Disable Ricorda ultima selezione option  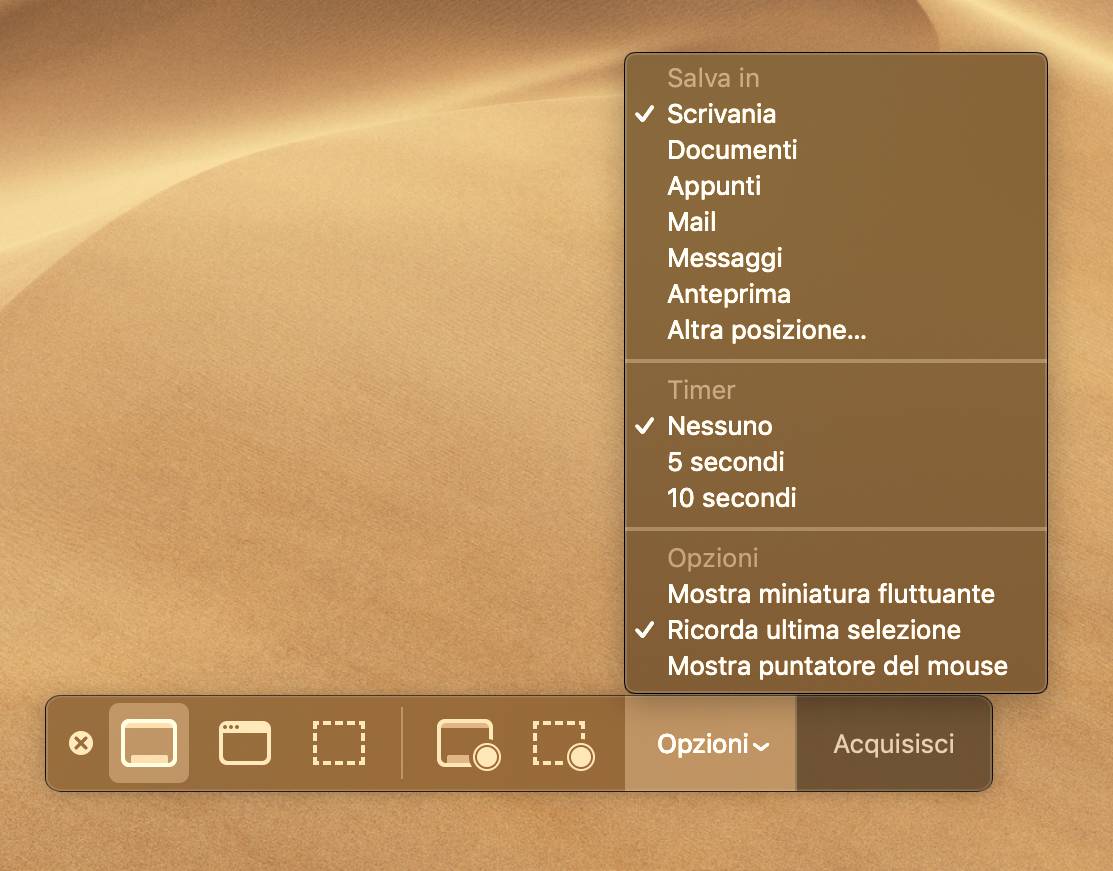pos(835,630)
